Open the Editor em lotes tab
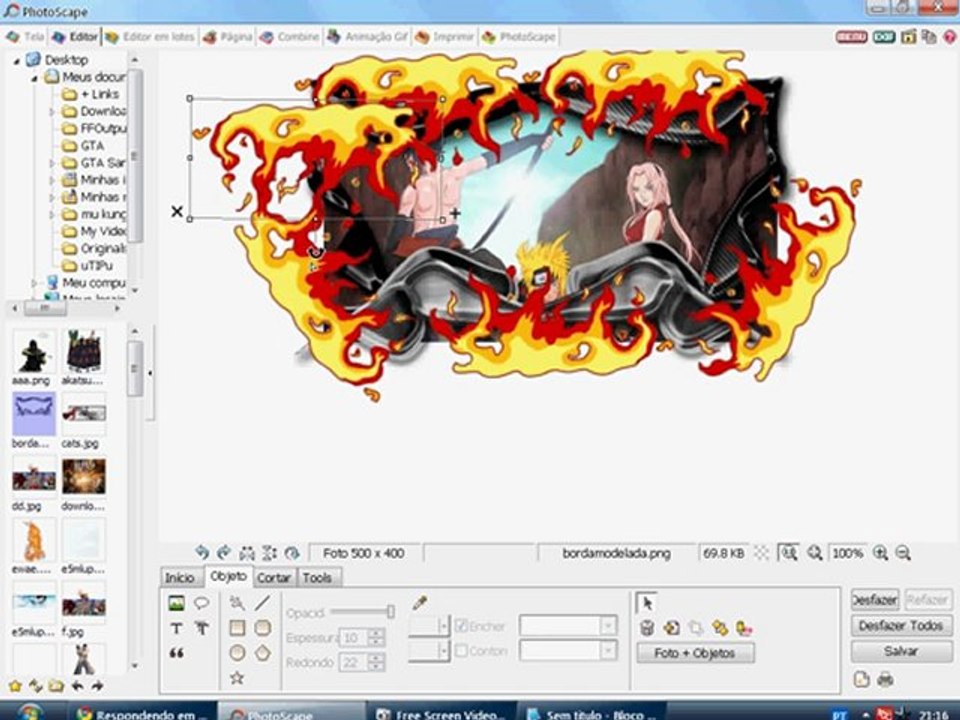 (x=150, y=37)
